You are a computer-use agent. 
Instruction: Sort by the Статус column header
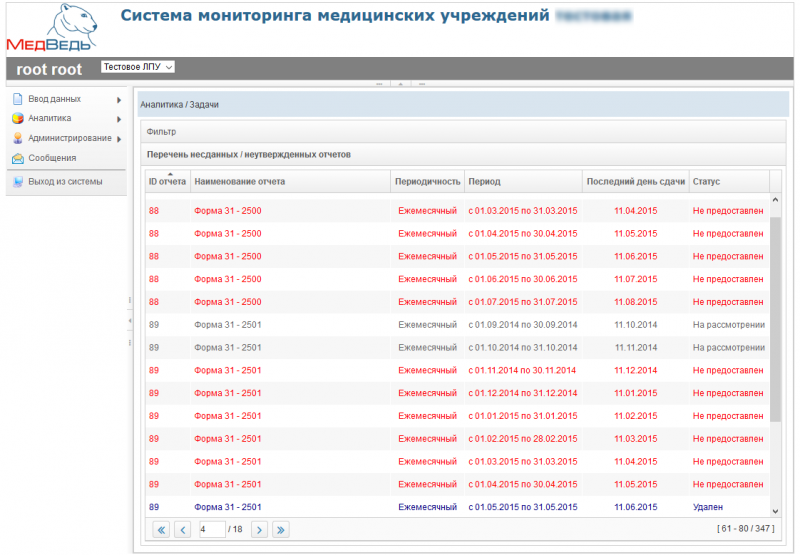[729, 182]
